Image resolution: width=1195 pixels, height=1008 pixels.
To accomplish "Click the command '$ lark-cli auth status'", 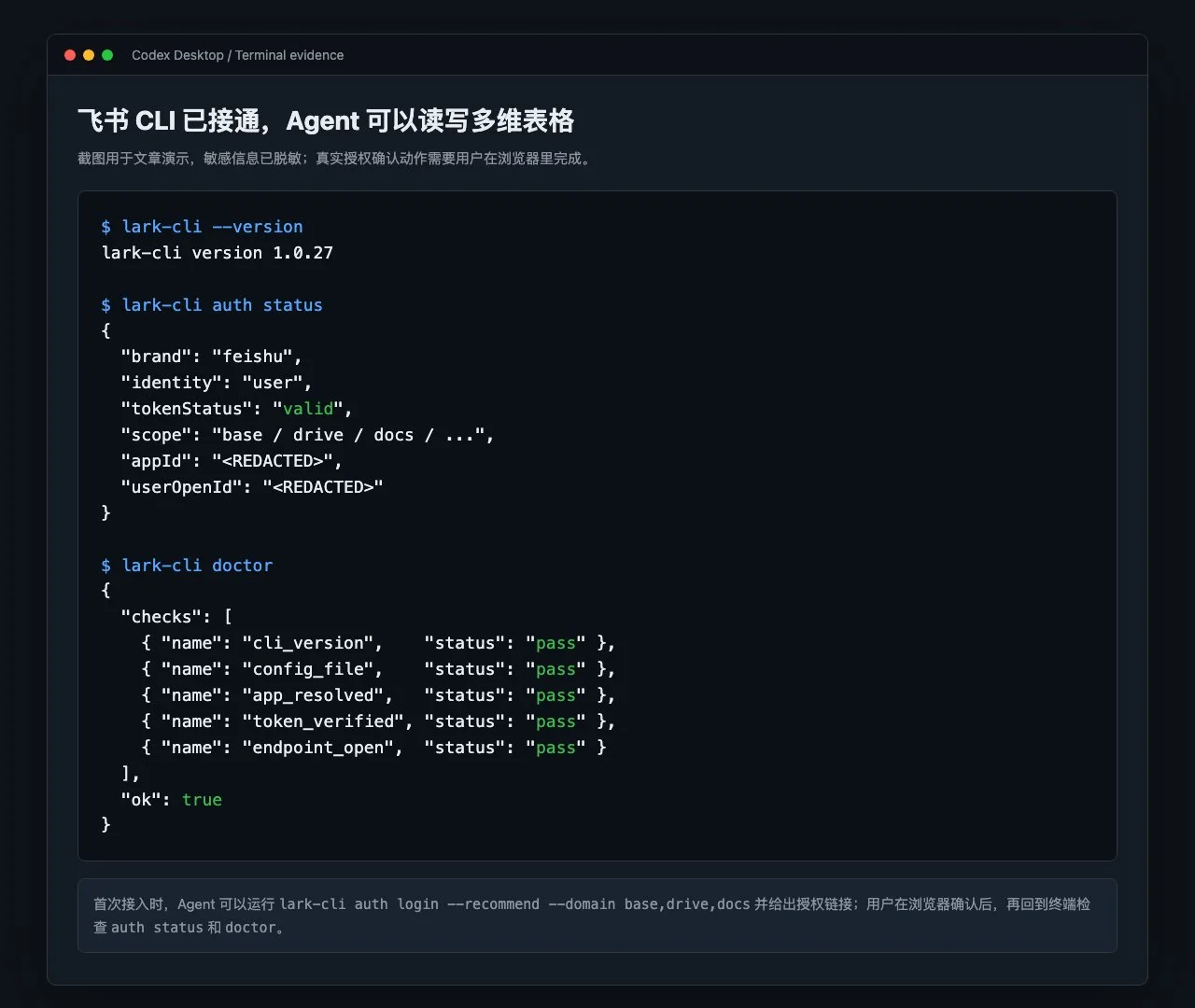I will pos(212,305).
